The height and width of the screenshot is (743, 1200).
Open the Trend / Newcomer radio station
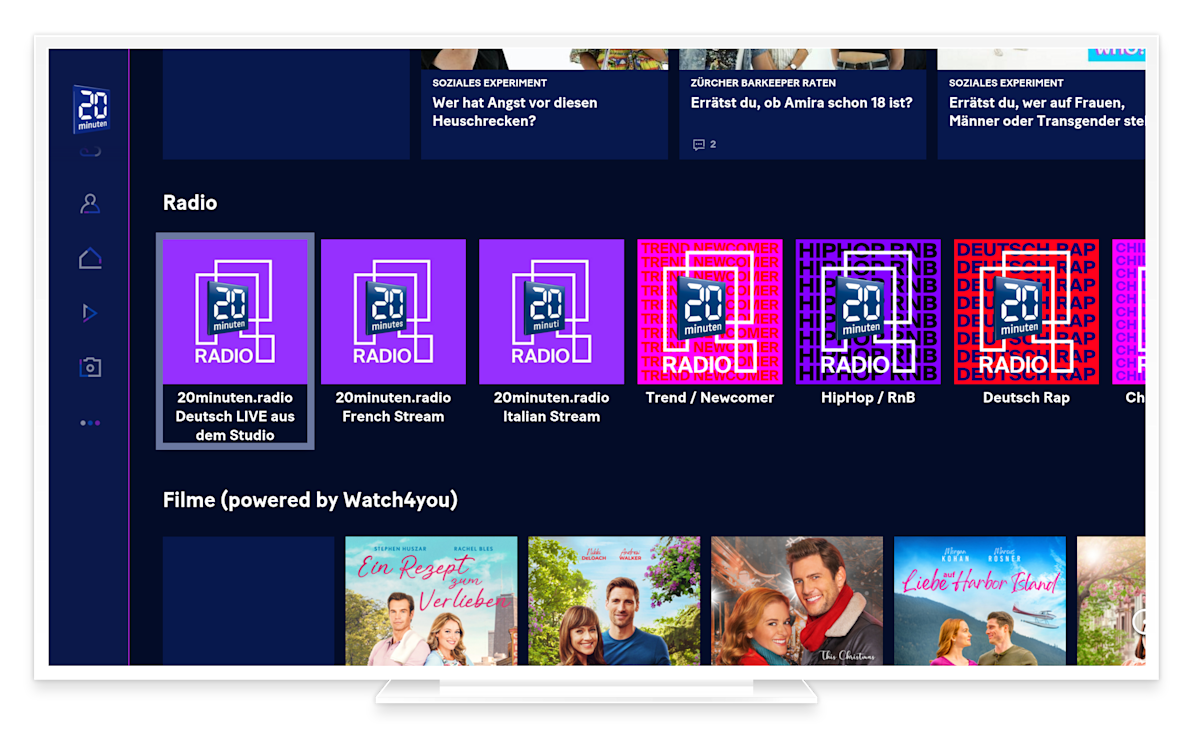tap(710, 323)
